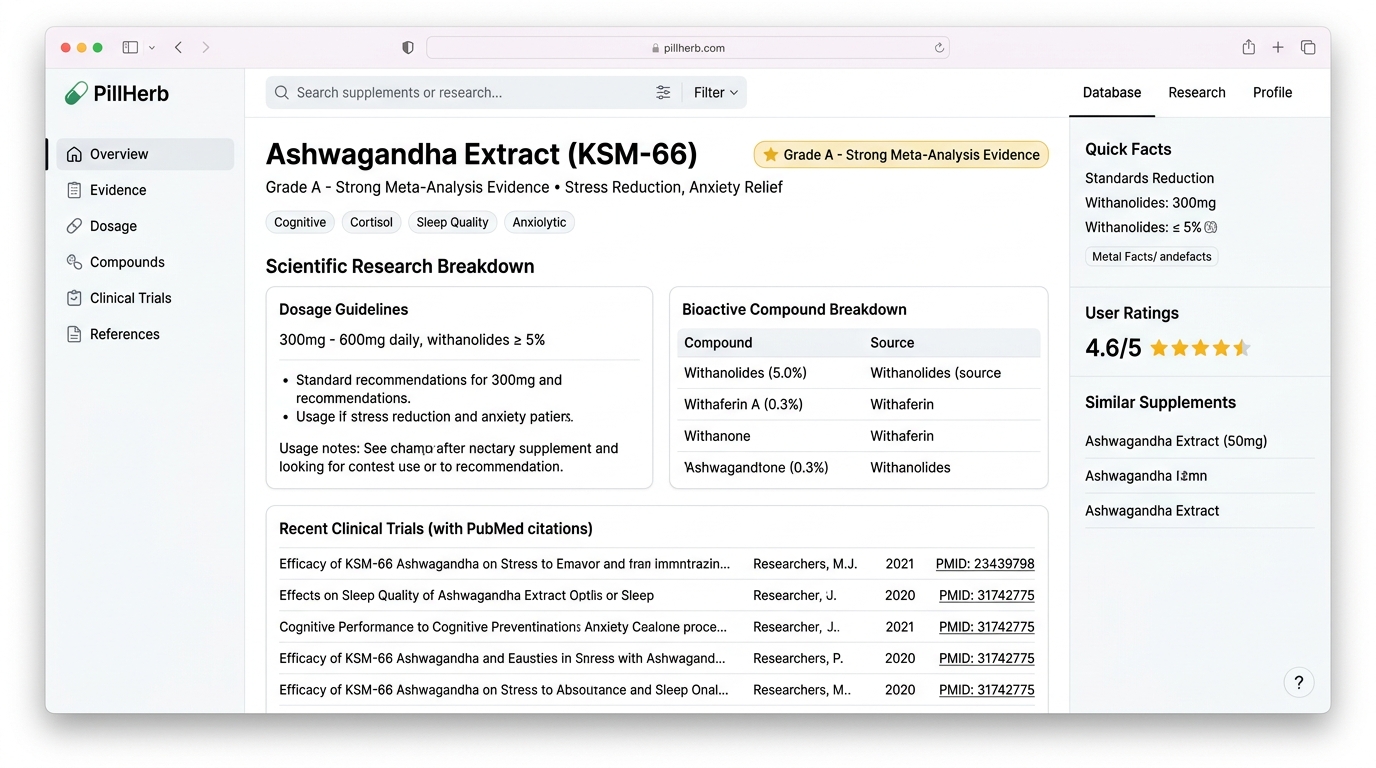Expand the Filter dropdown

point(715,92)
